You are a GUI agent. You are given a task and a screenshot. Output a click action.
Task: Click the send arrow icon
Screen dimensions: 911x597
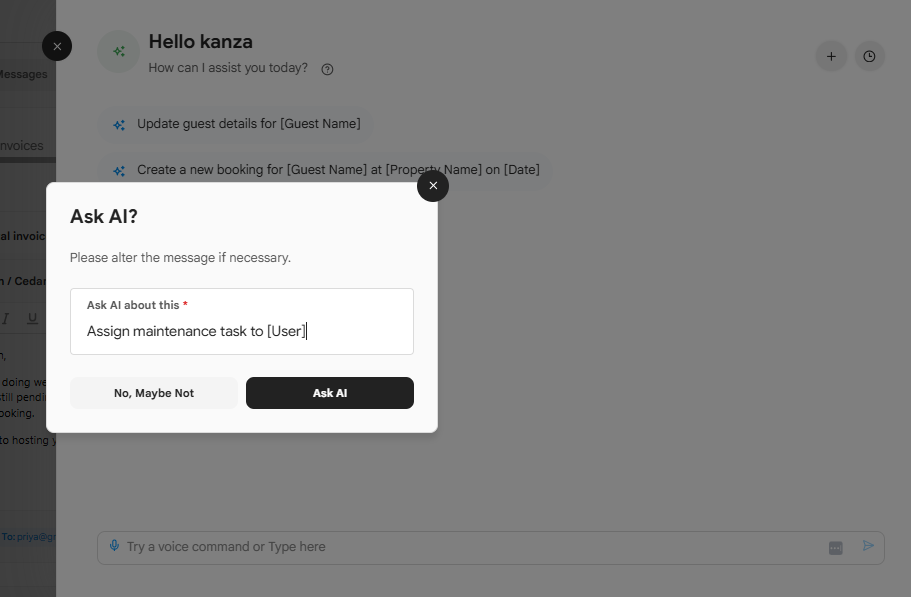868,546
